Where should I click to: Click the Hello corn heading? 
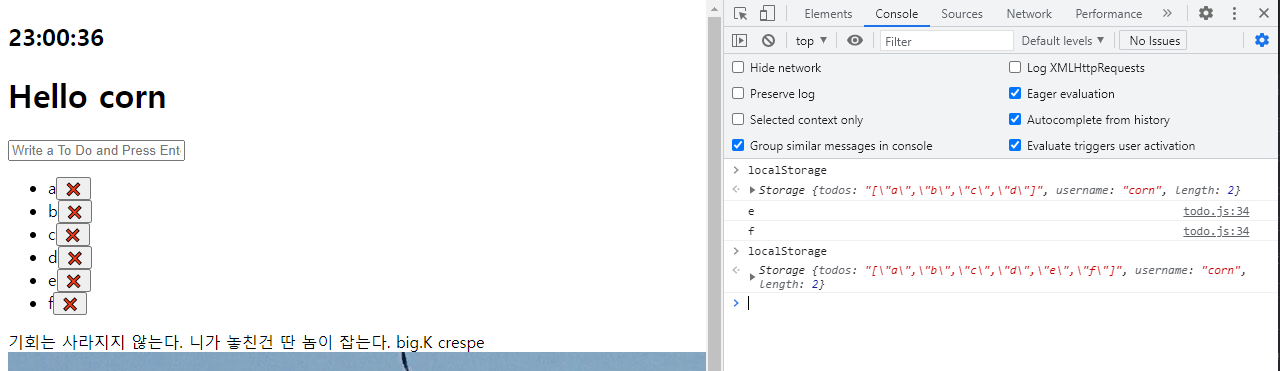point(87,97)
